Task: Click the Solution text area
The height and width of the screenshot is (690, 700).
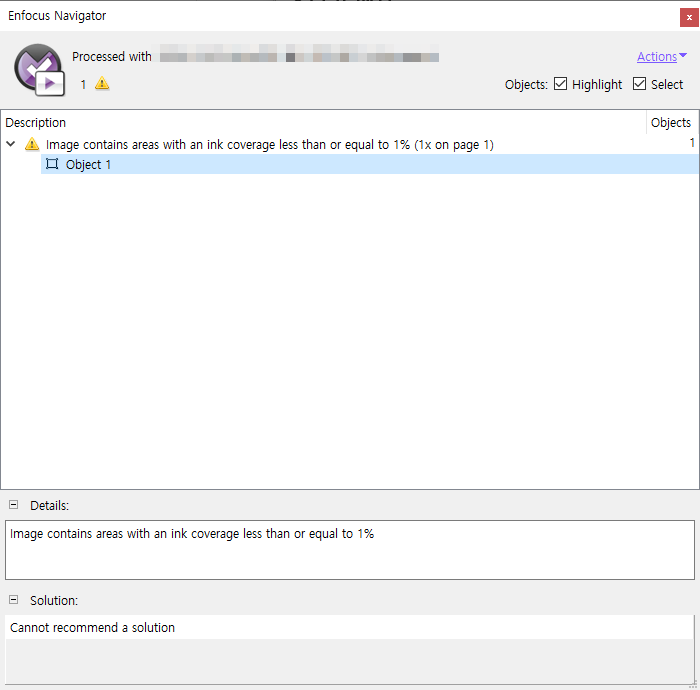Action: [350, 650]
